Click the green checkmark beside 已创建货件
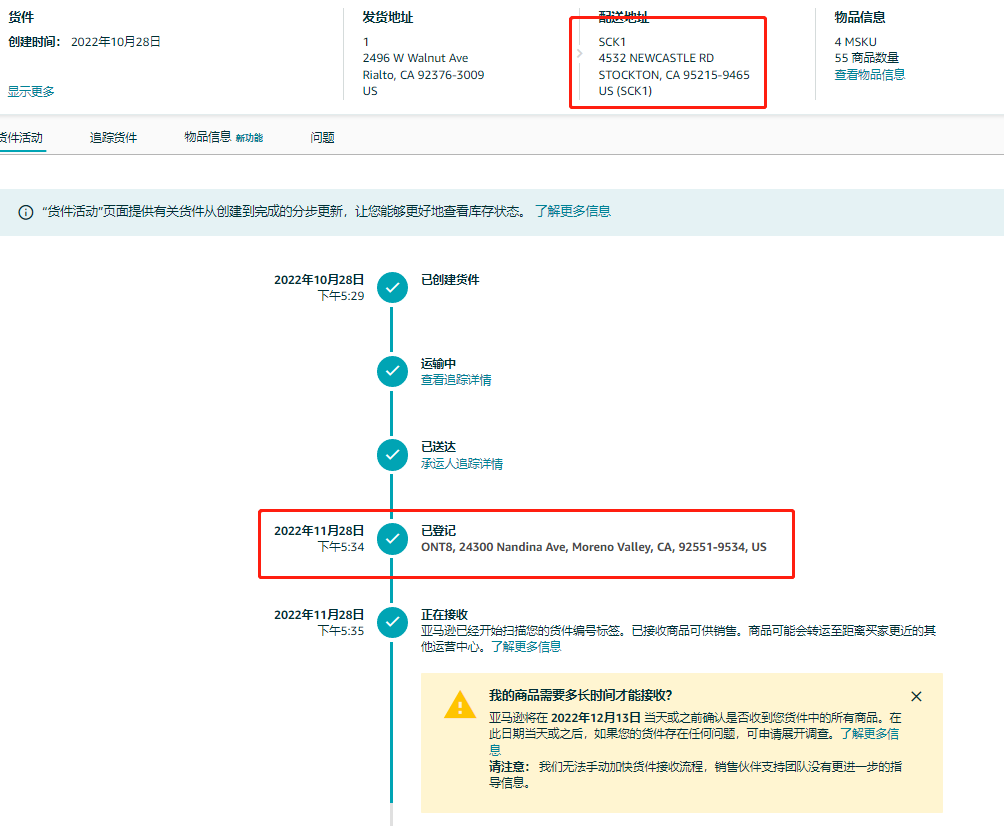Image resolution: width=1004 pixels, height=826 pixels. pyautogui.click(x=391, y=287)
